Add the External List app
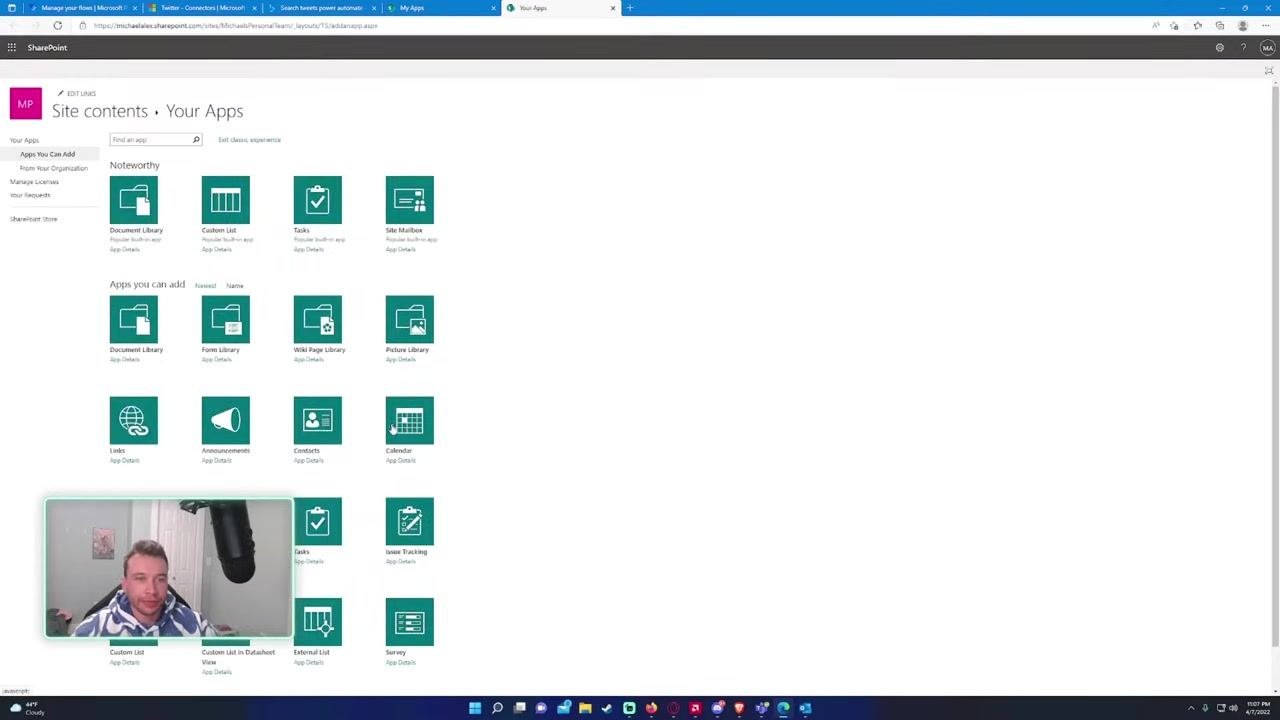The image size is (1280, 720). (x=317, y=622)
